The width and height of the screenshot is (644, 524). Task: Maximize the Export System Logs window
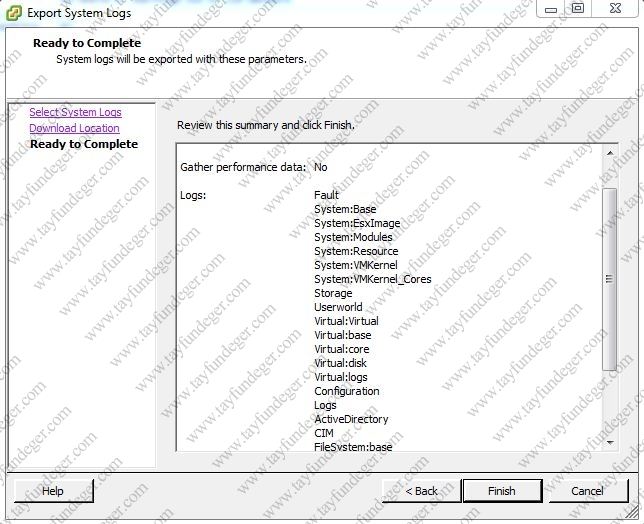point(578,9)
